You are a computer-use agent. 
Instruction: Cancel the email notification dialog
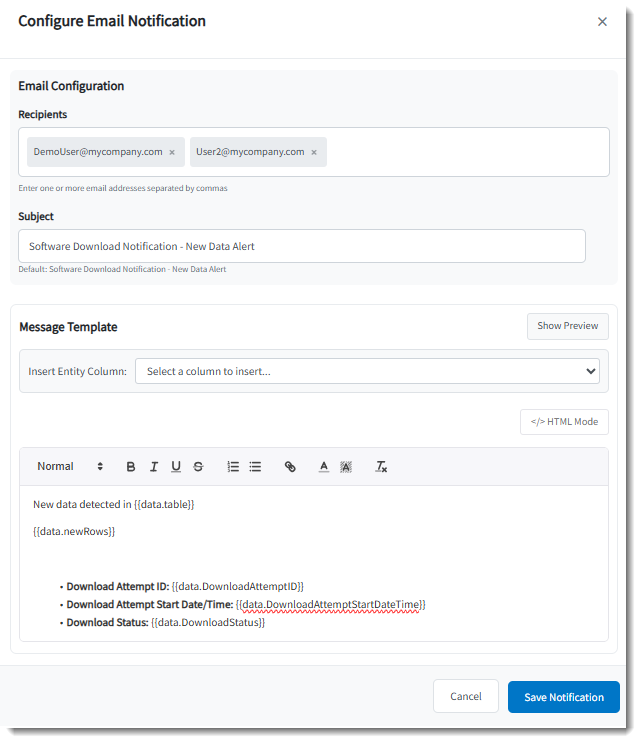tap(466, 697)
